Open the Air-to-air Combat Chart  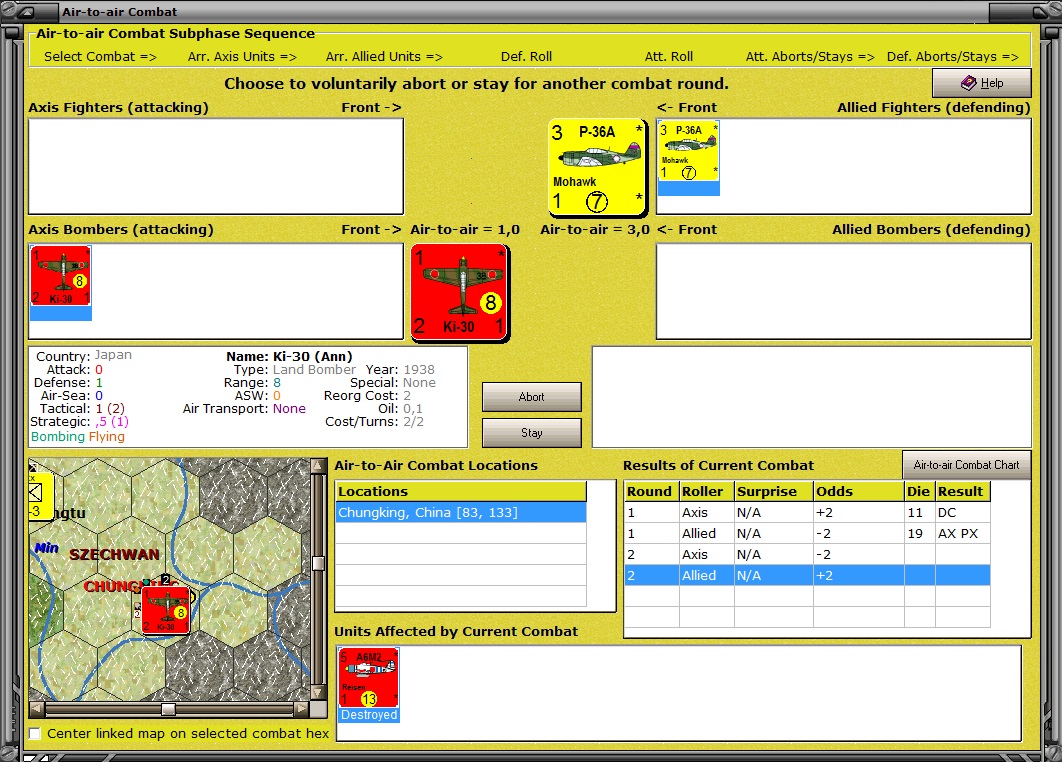point(967,465)
